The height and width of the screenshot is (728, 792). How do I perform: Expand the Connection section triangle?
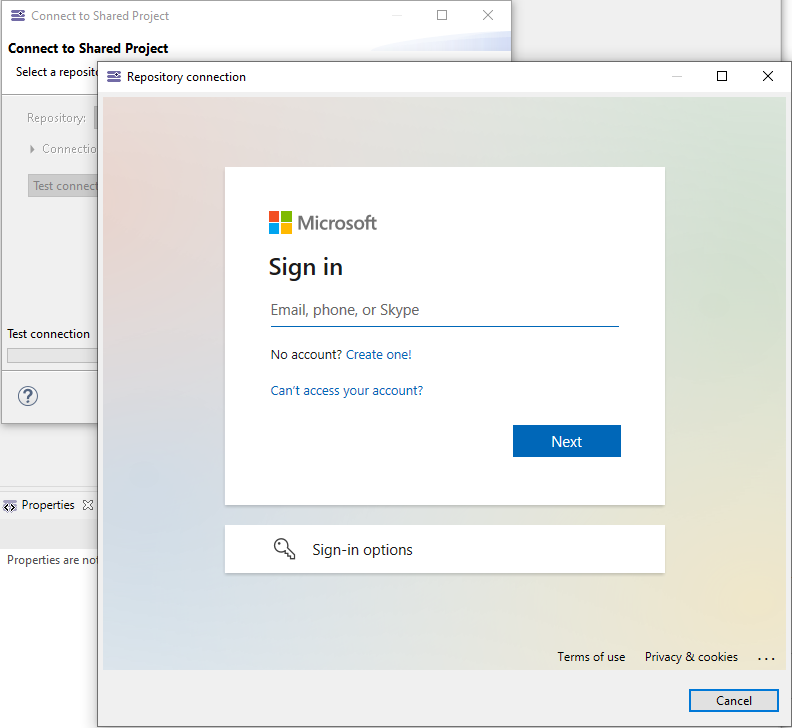[x=33, y=149]
